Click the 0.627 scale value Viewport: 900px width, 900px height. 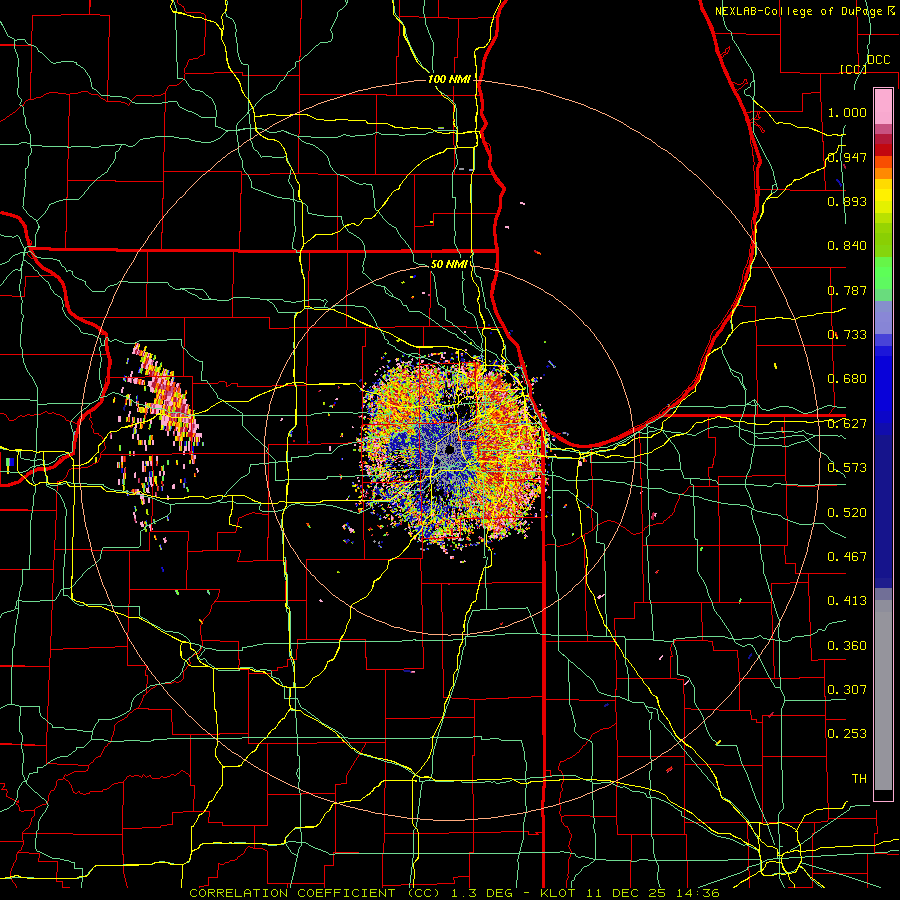click(x=847, y=424)
